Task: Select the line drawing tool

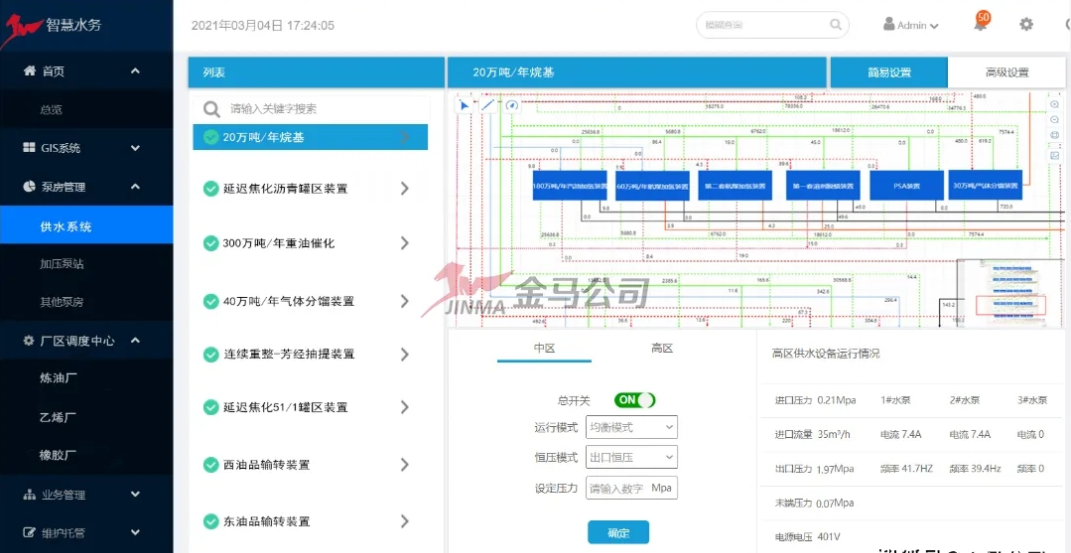Action: [x=488, y=105]
